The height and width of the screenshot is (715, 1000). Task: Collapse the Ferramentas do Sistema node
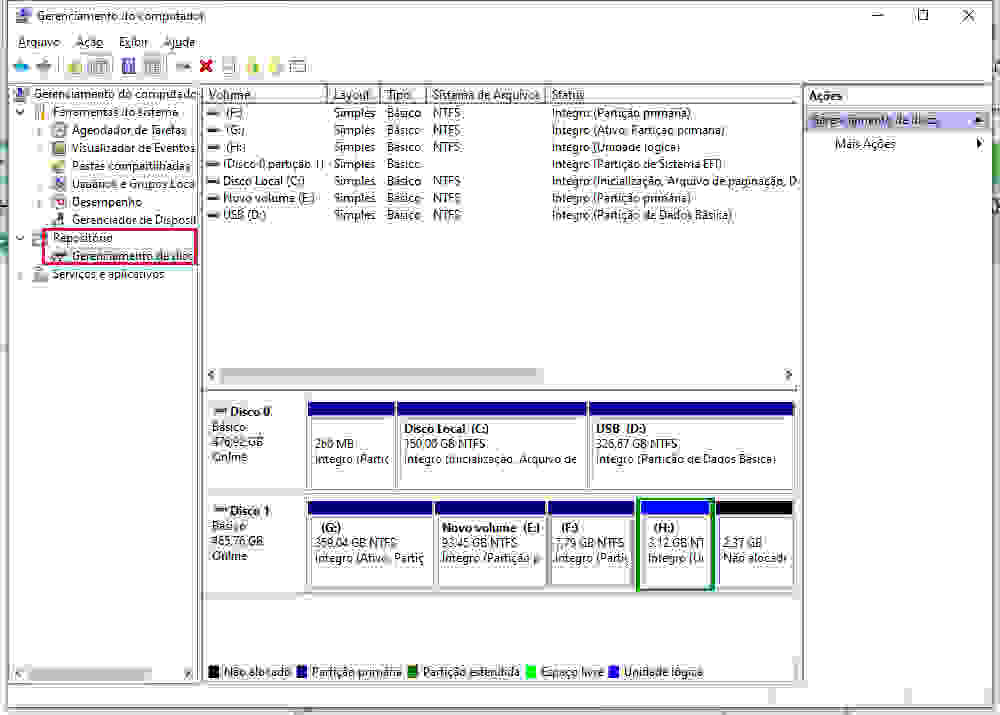21,112
